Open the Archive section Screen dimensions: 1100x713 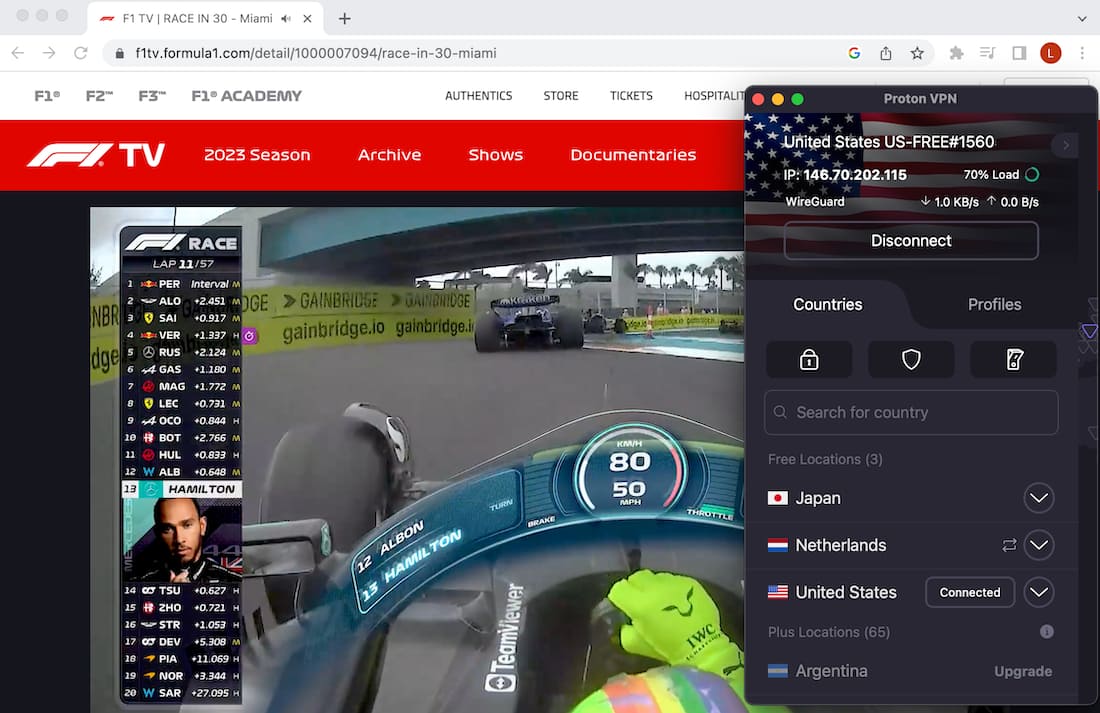[389, 155]
